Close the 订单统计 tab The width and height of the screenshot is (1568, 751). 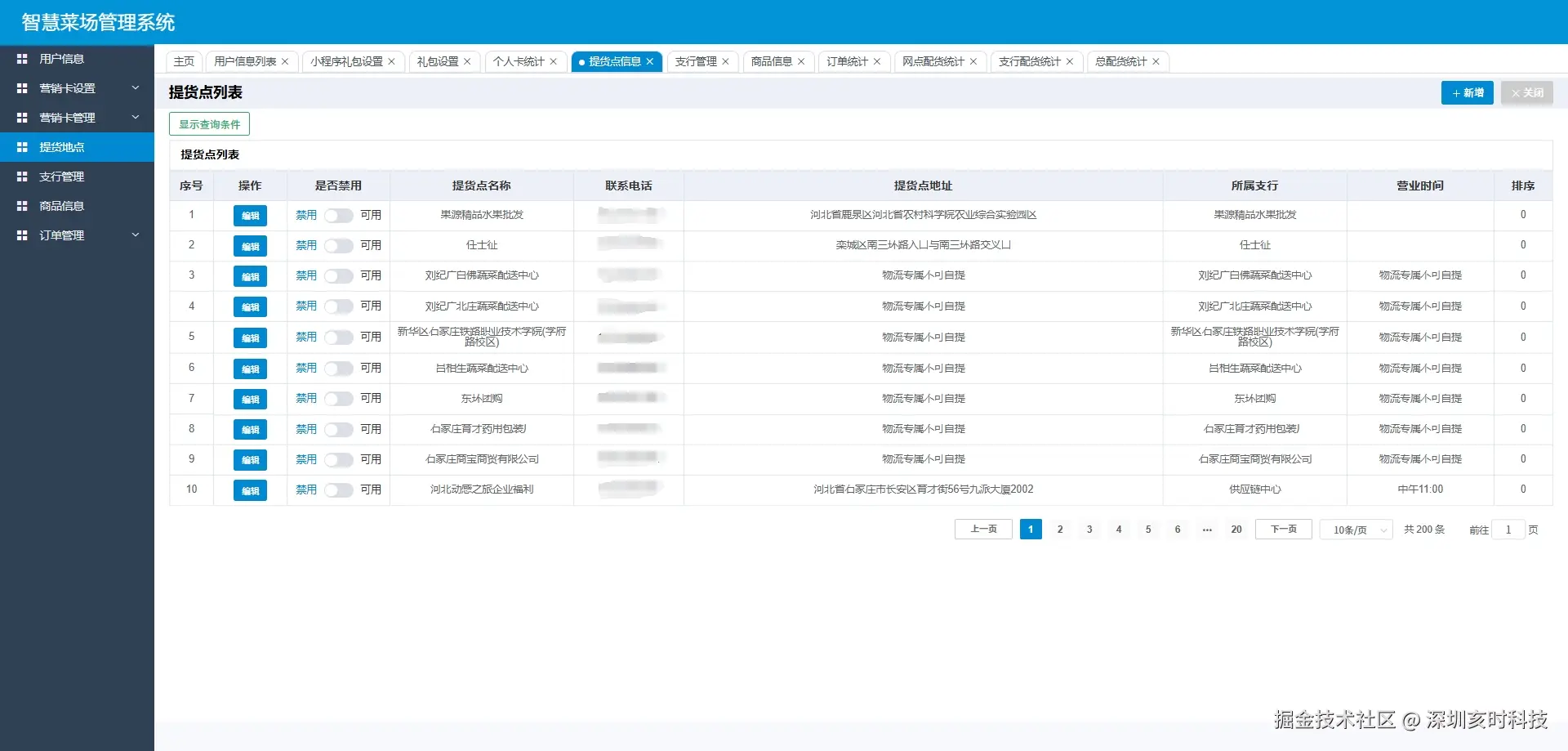click(877, 61)
